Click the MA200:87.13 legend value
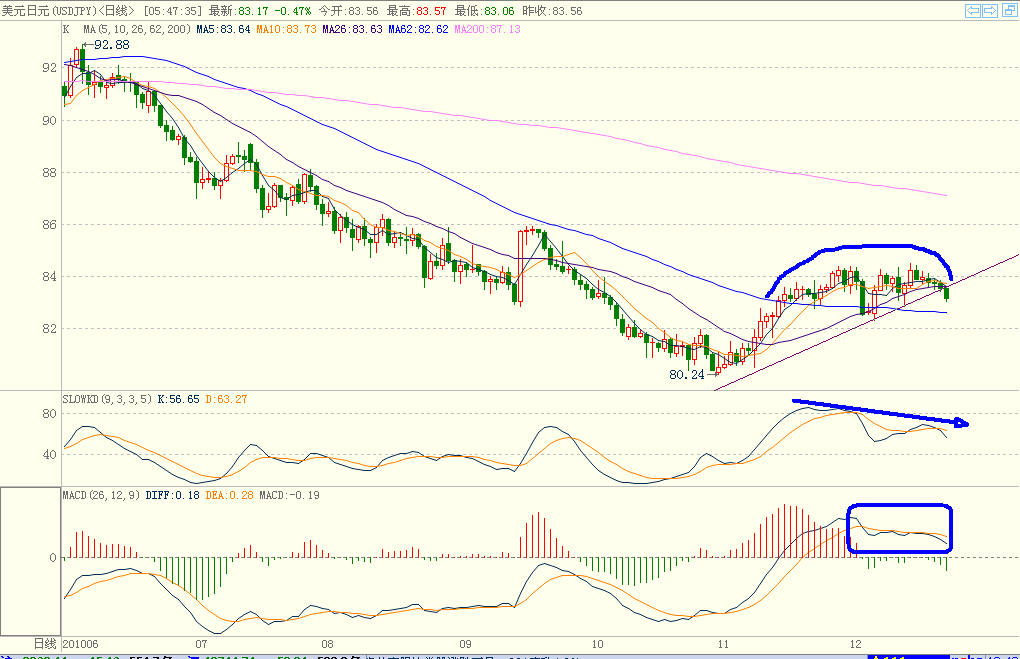 click(487, 29)
